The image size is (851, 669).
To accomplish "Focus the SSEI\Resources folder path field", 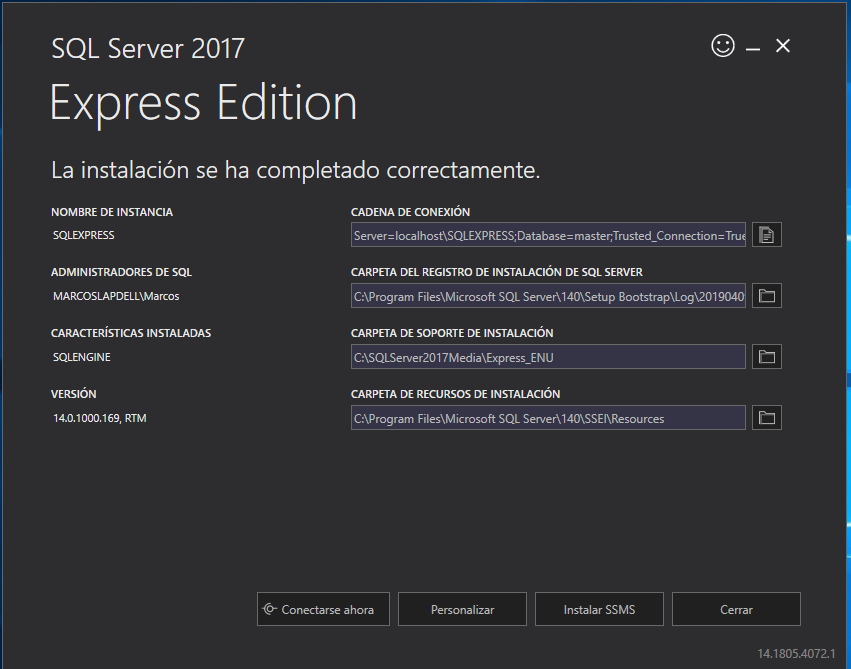I will click(x=548, y=418).
